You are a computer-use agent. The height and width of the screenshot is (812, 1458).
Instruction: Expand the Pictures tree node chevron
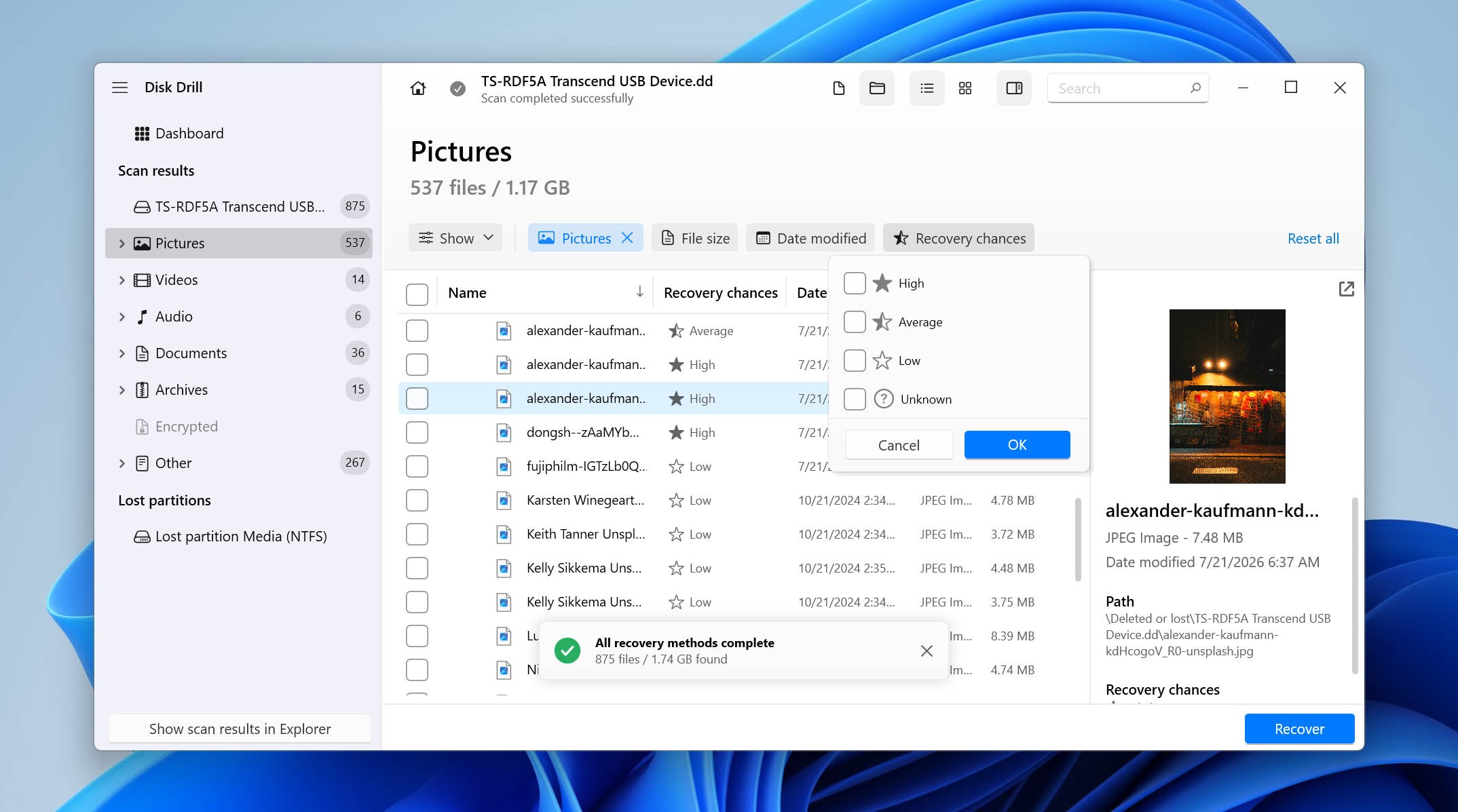coord(122,244)
